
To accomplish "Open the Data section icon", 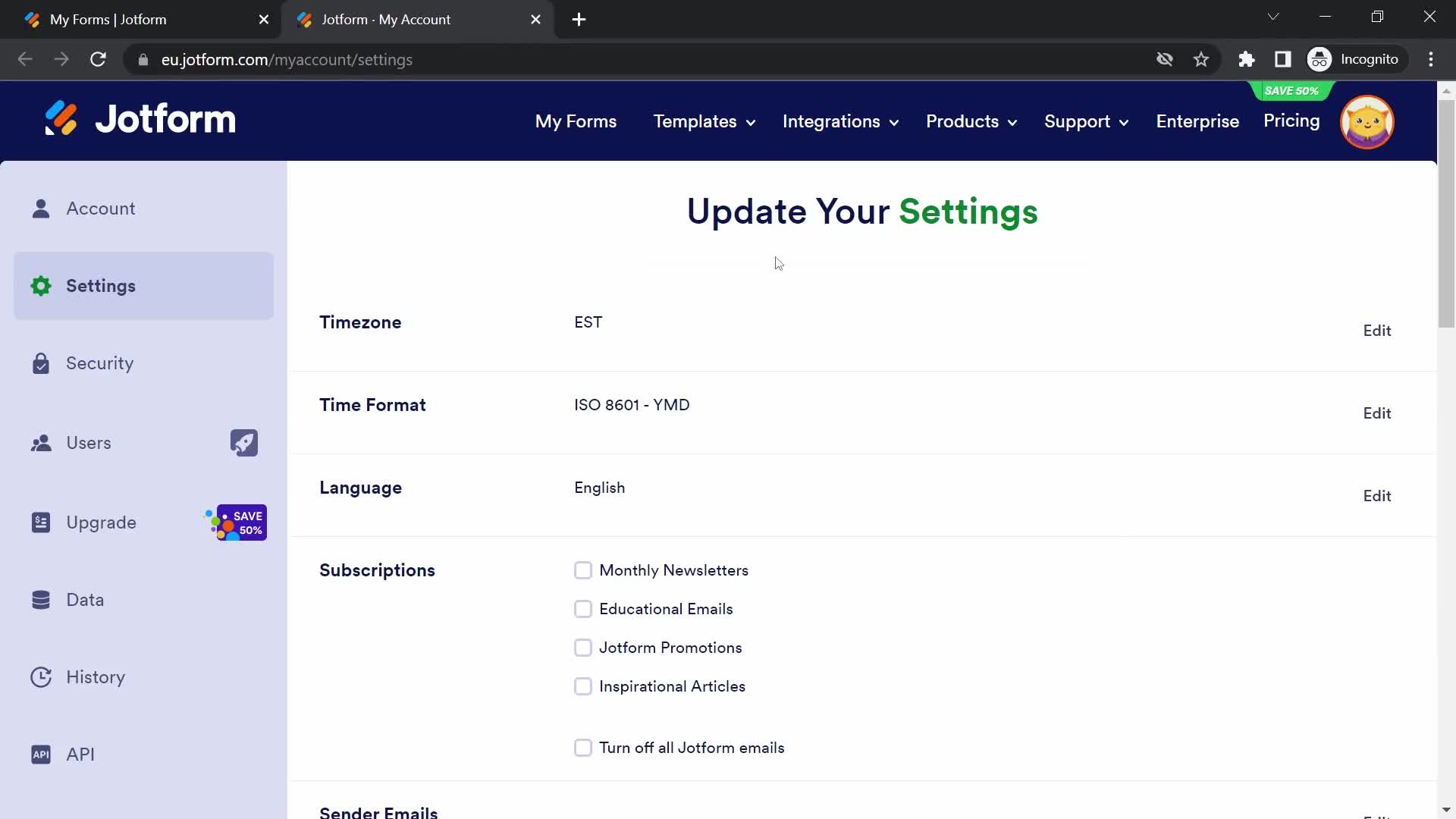I will (40, 599).
